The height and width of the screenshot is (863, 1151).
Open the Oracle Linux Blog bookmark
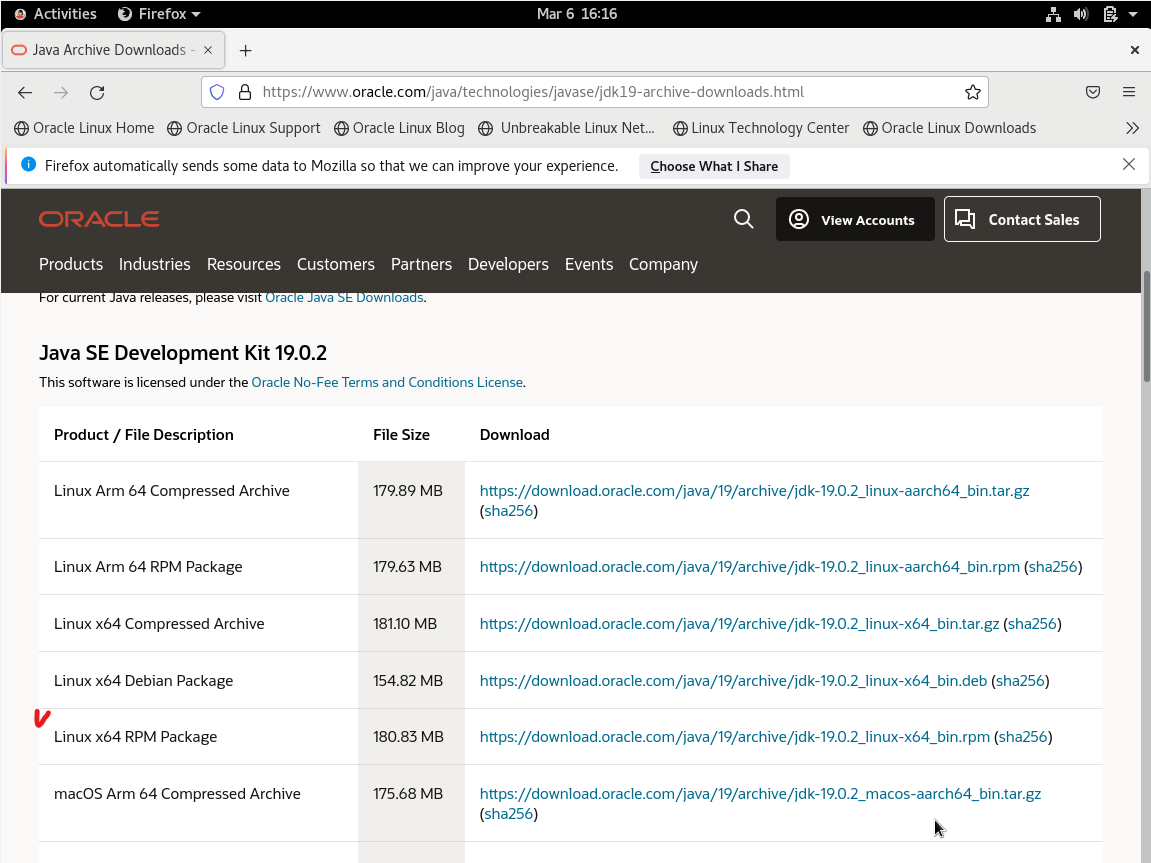[399, 128]
